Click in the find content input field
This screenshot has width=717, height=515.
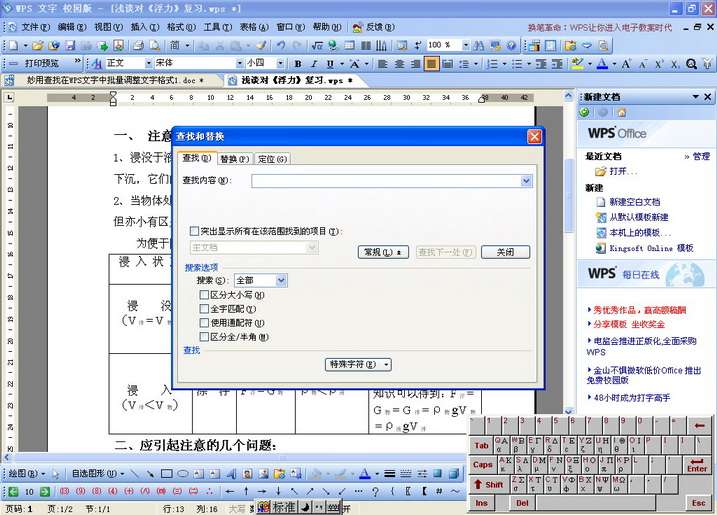coord(386,181)
